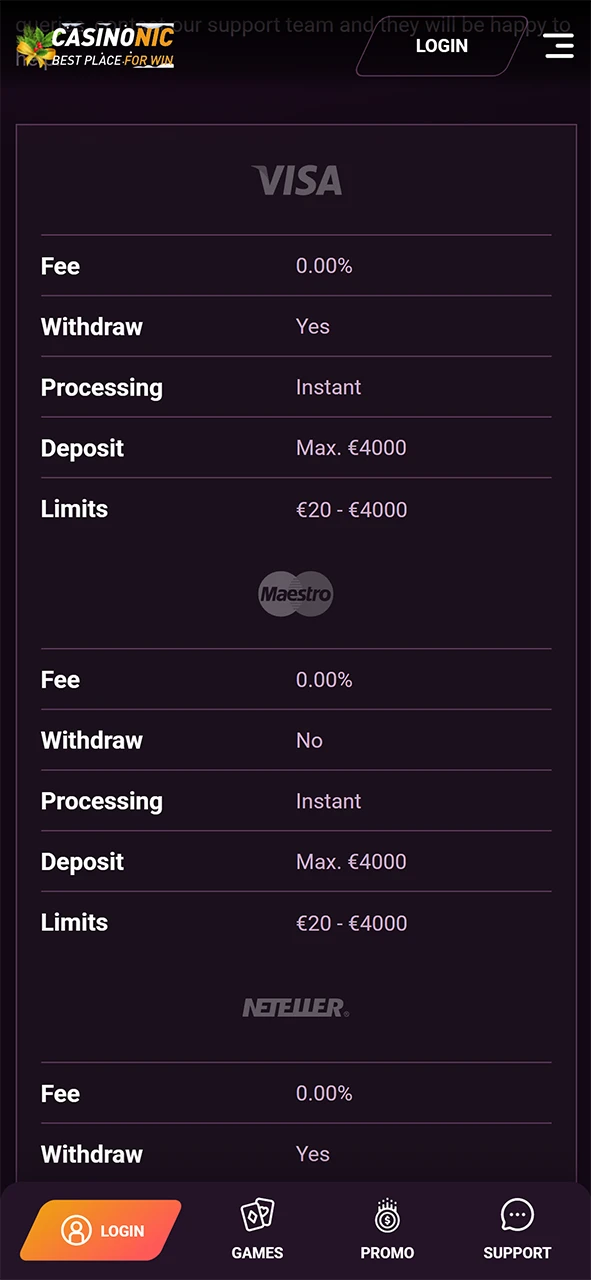Click the Deposit Max €4000 value under VISA
The image size is (591, 1280).
[351, 448]
